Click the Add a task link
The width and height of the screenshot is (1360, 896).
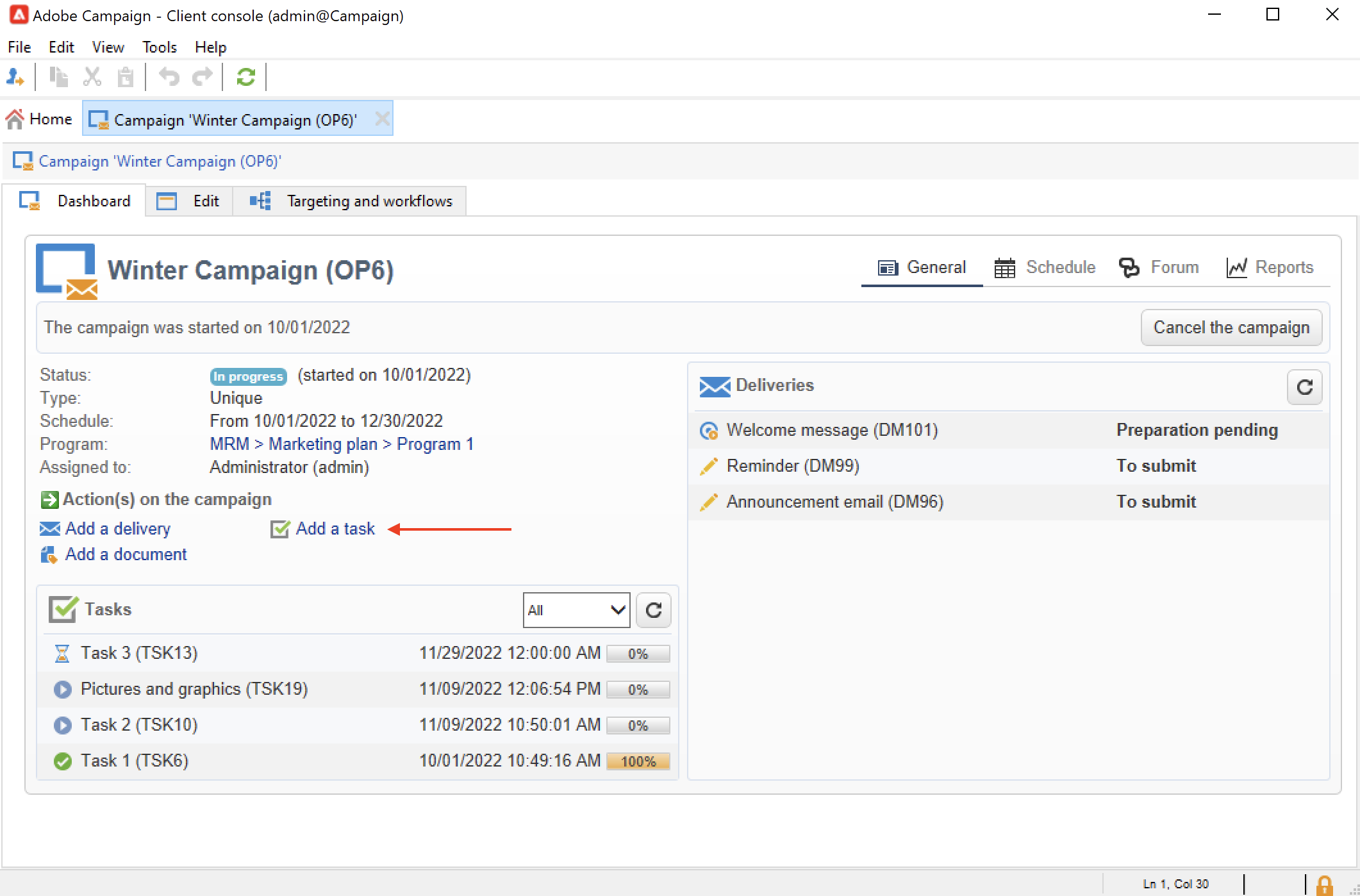click(335, 529)
